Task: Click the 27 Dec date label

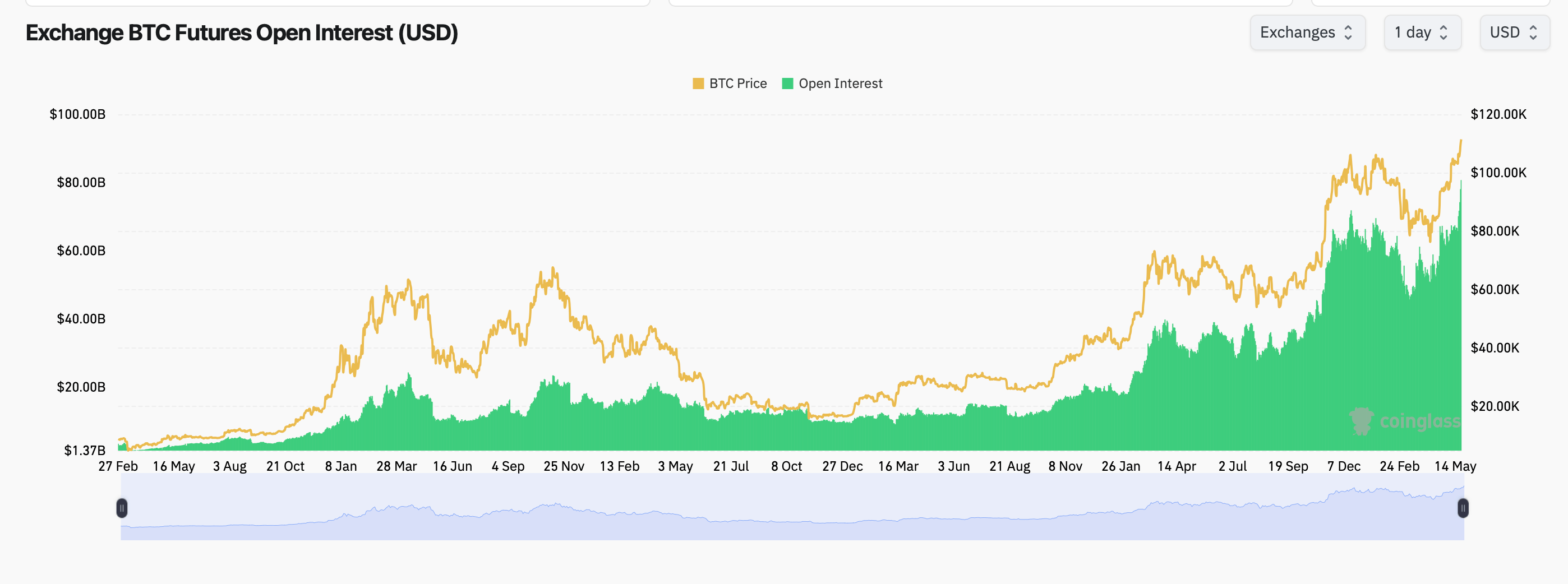Action: (x=842, y=466)
